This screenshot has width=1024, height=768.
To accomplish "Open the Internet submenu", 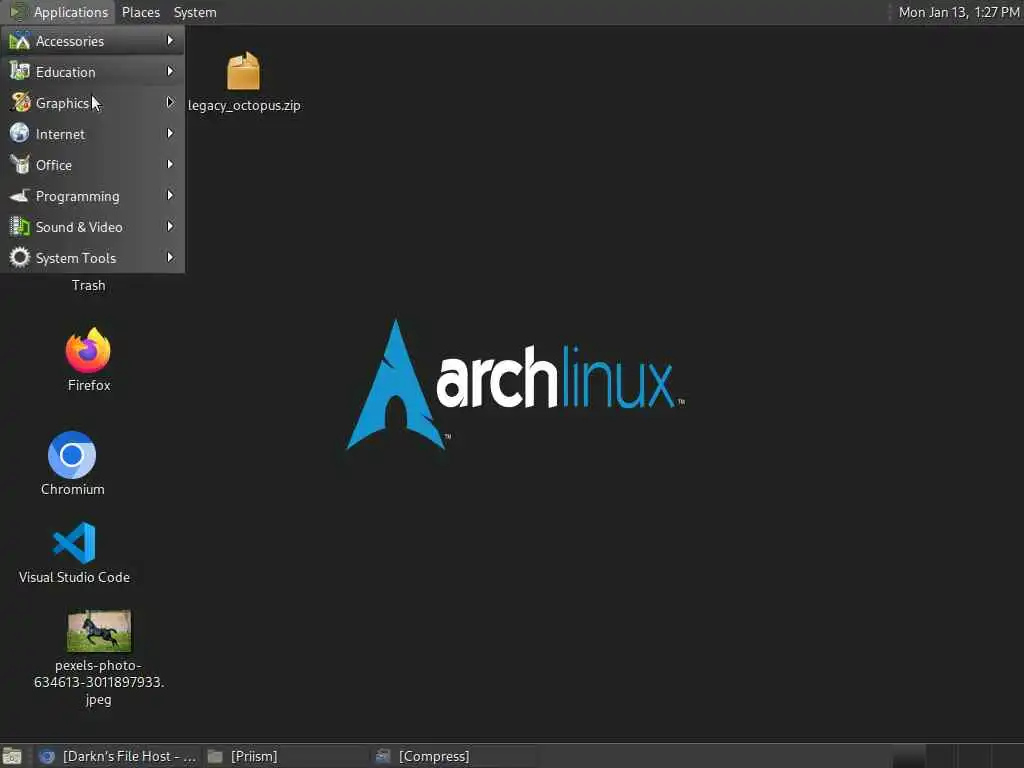I will pyautogui.click(x=92, y=134).
